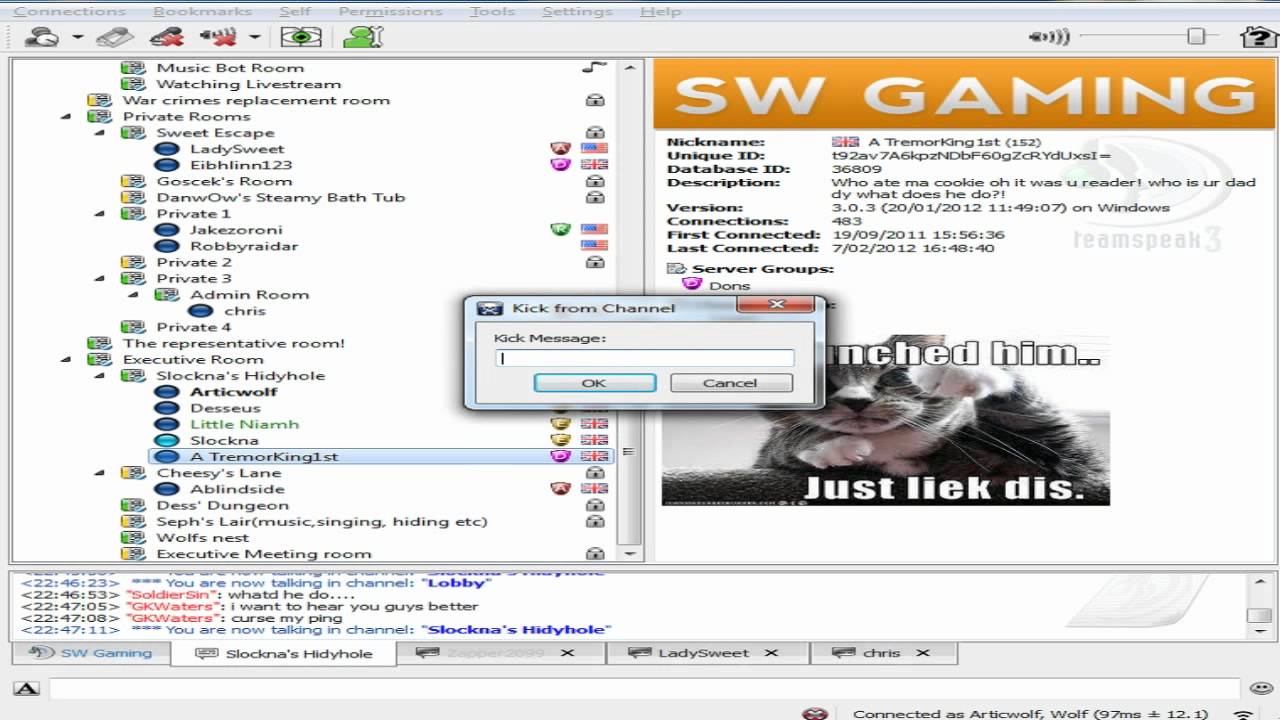Click OK in Kick from Channel dialog
Screen dimensions: 1280x720
coord(594,383)
